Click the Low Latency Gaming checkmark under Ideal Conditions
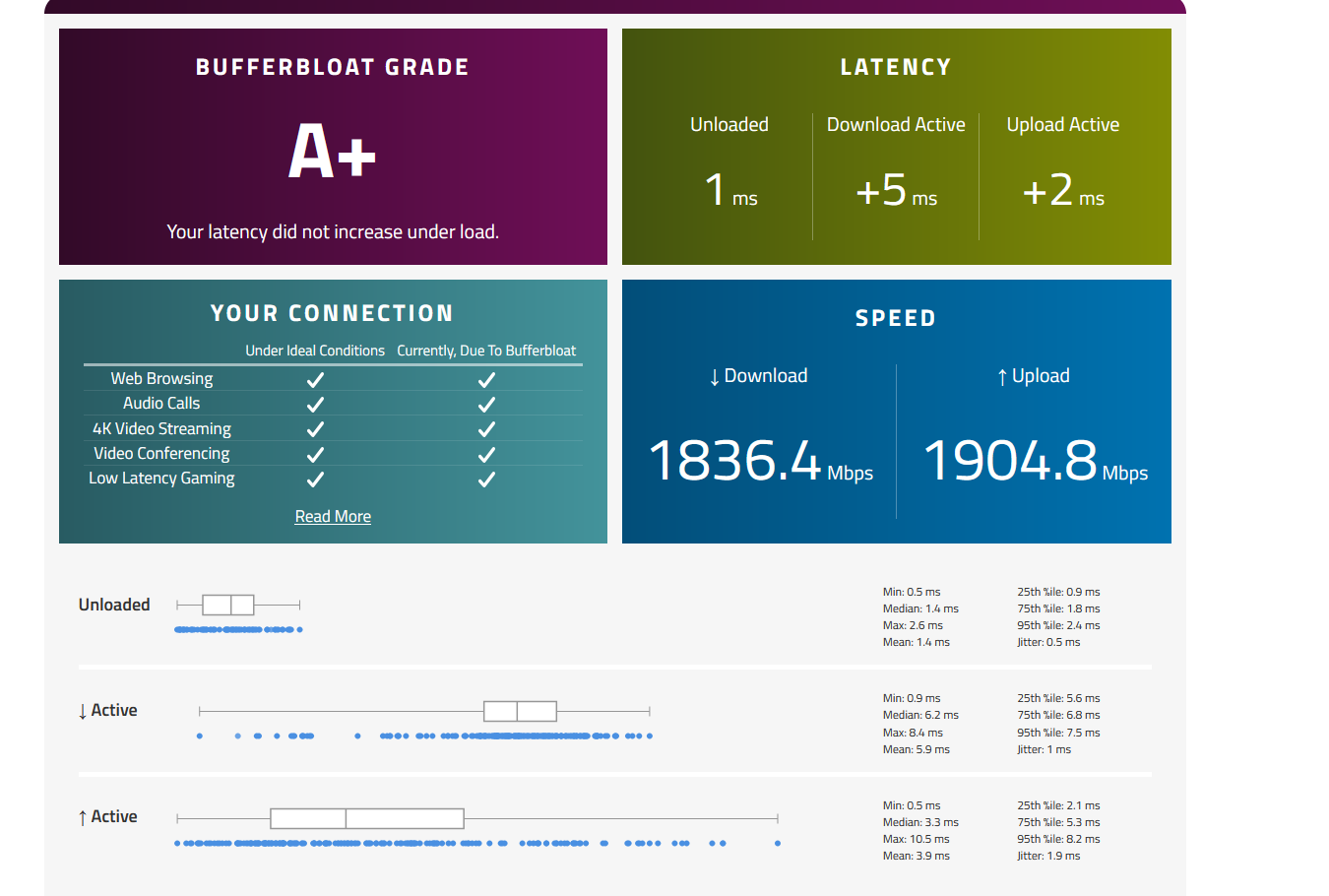 pos(315,480)
